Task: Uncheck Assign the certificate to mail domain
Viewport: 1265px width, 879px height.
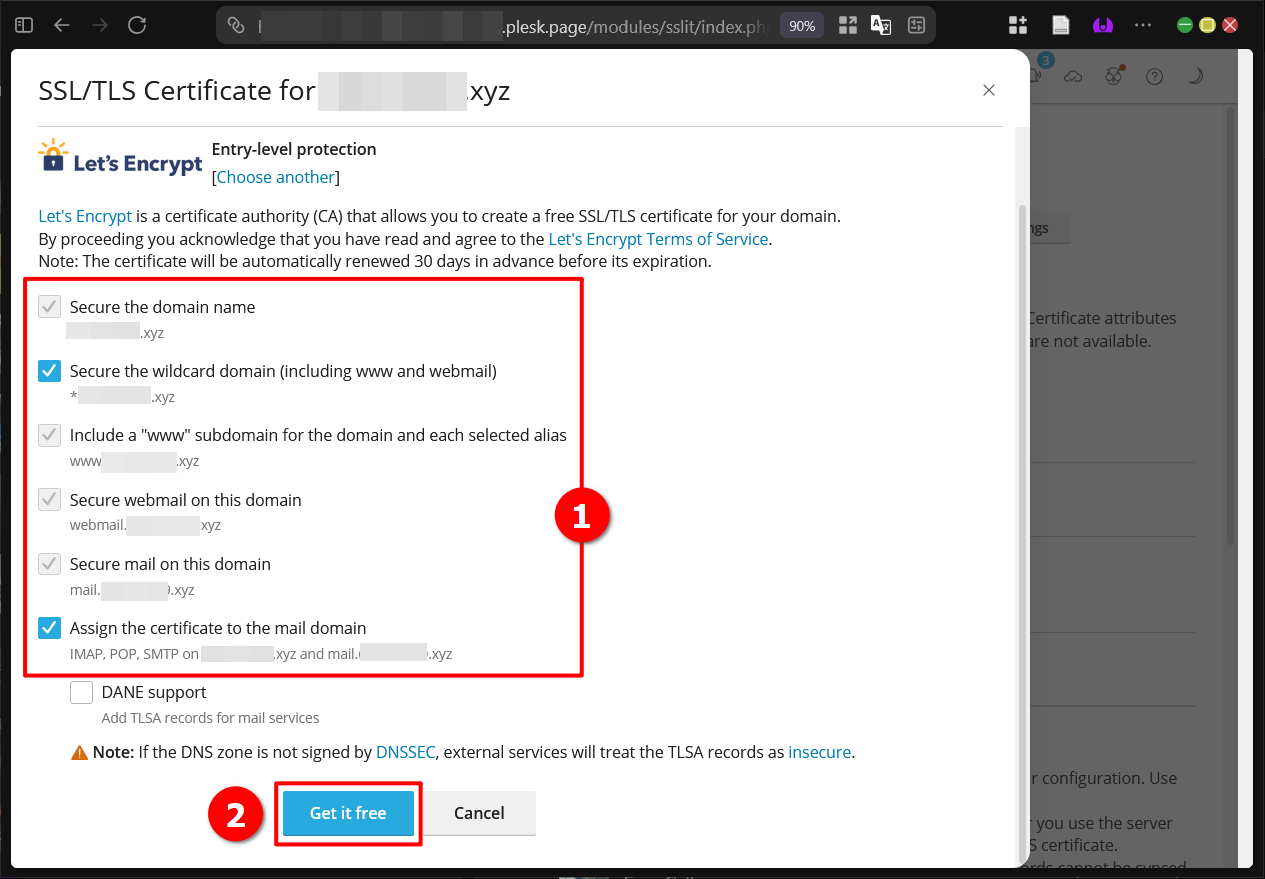Action: (50, 628)
